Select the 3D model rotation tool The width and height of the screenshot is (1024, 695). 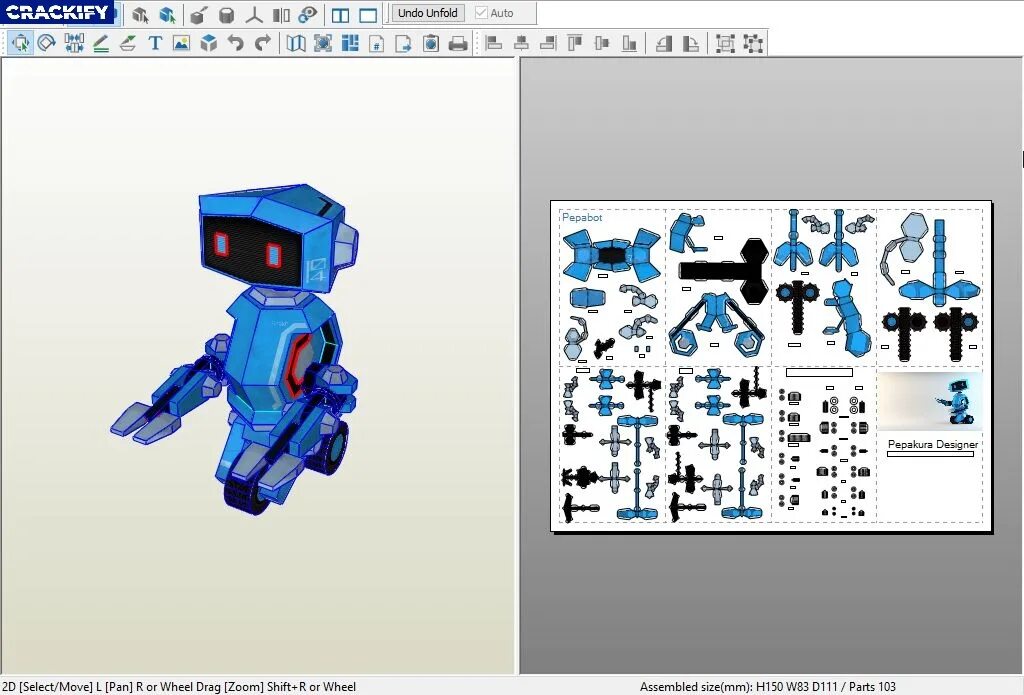coord(140,14)
